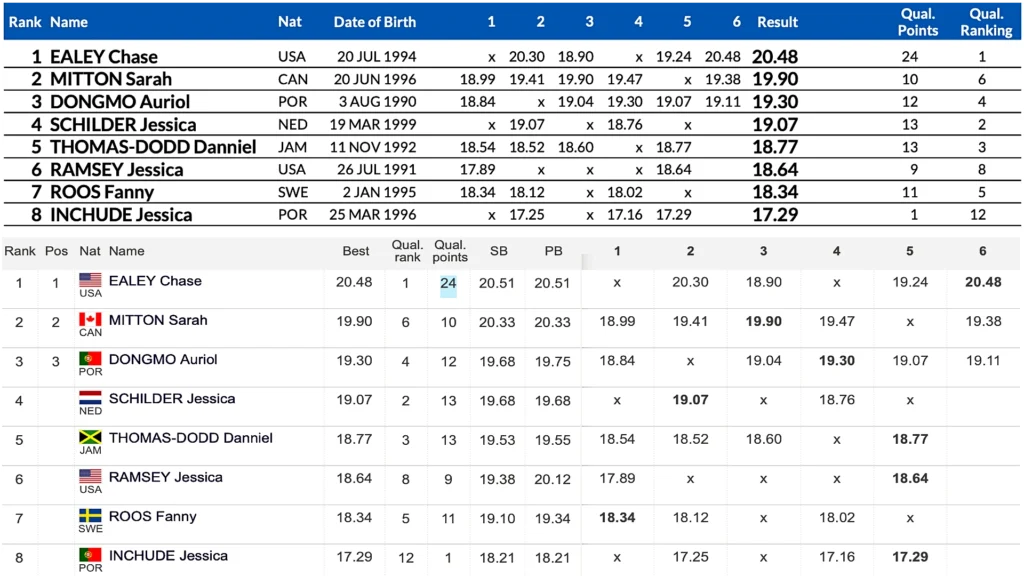Click the Sweden flag beside ROOS Fanny
Screen dimensions: 1024x576
click(90, 515)
